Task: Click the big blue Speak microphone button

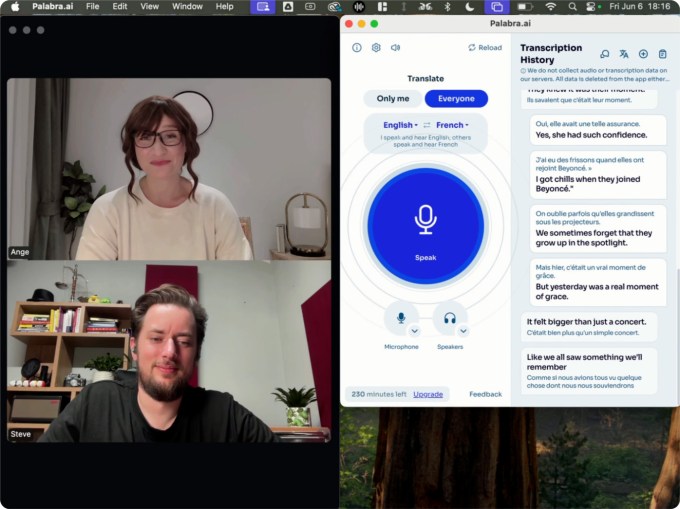Action: [425, 226]
